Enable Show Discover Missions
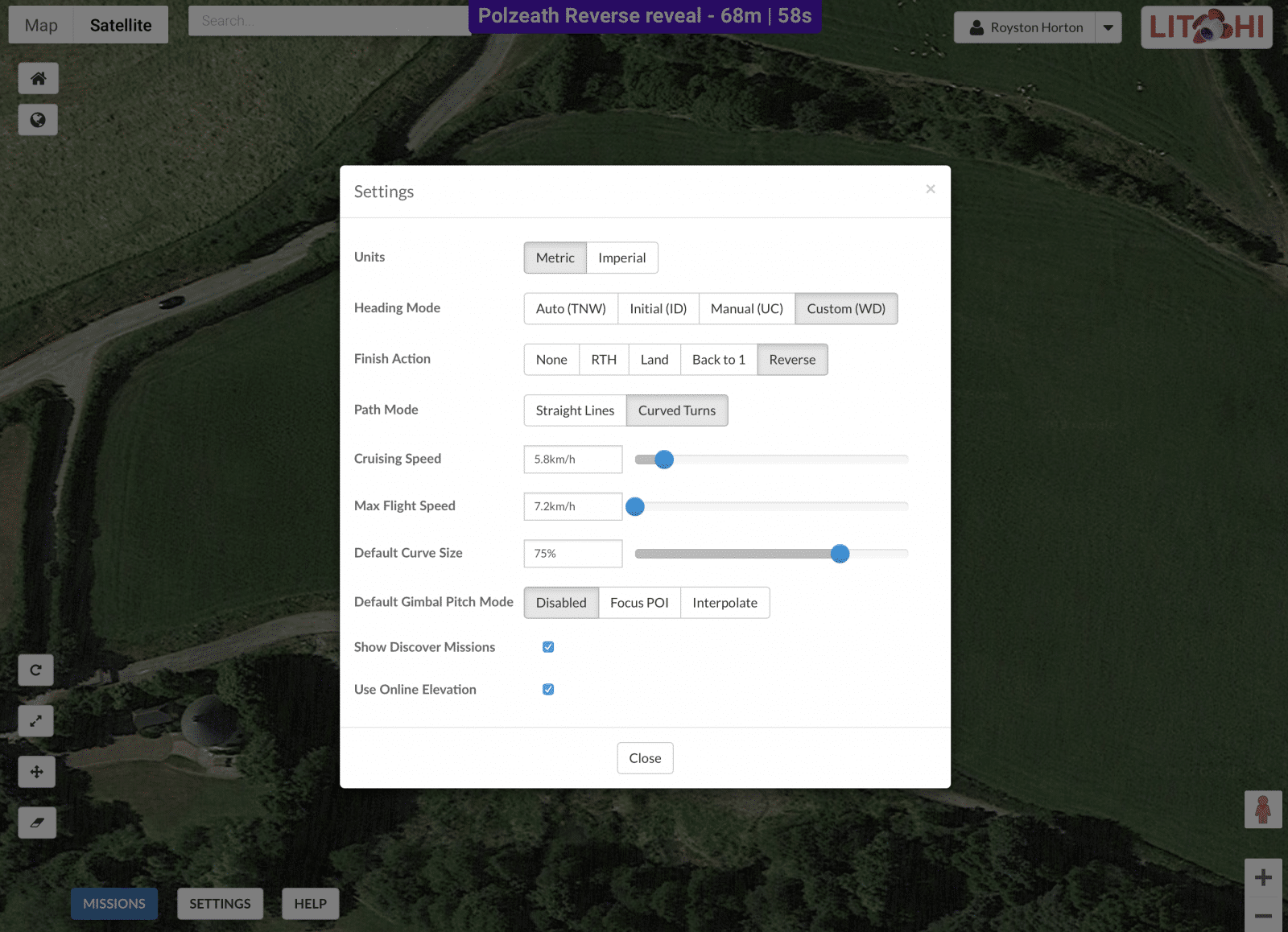 click(548, 646)
